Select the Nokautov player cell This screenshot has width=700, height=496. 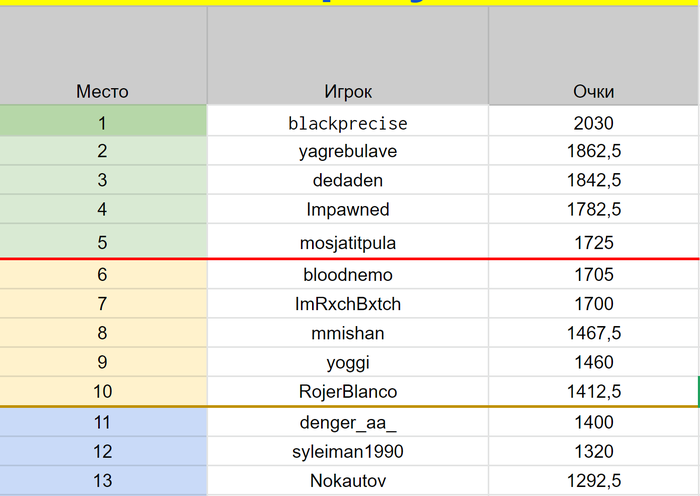[x=348, y=480]
